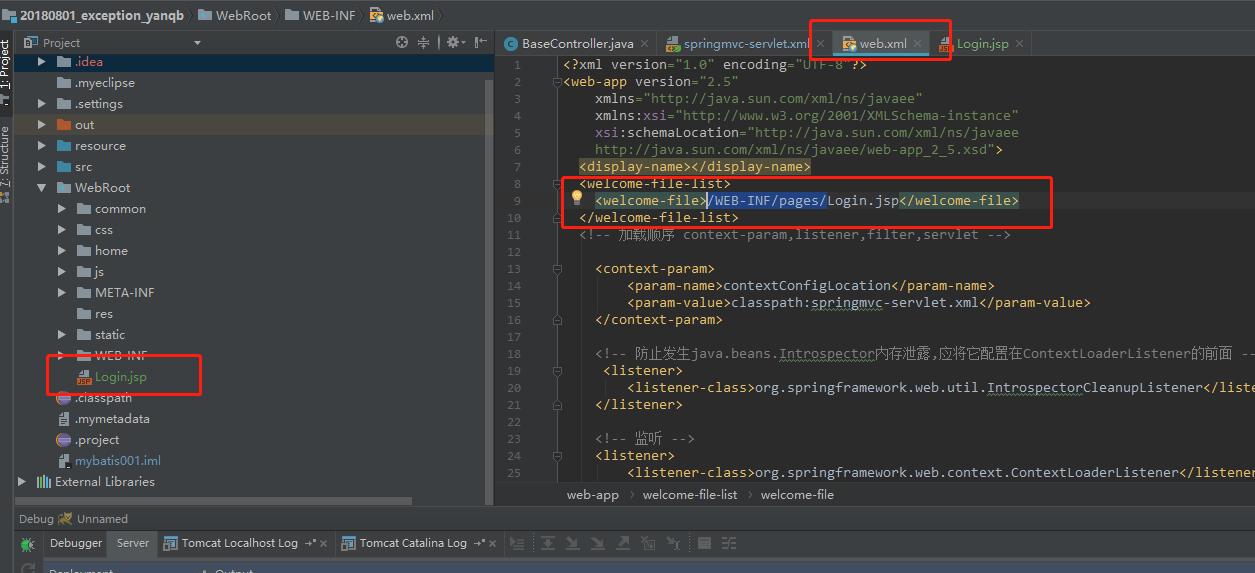
Task: Click the web.xml navigation bar breadcrumb
Action: pos(402,15)
